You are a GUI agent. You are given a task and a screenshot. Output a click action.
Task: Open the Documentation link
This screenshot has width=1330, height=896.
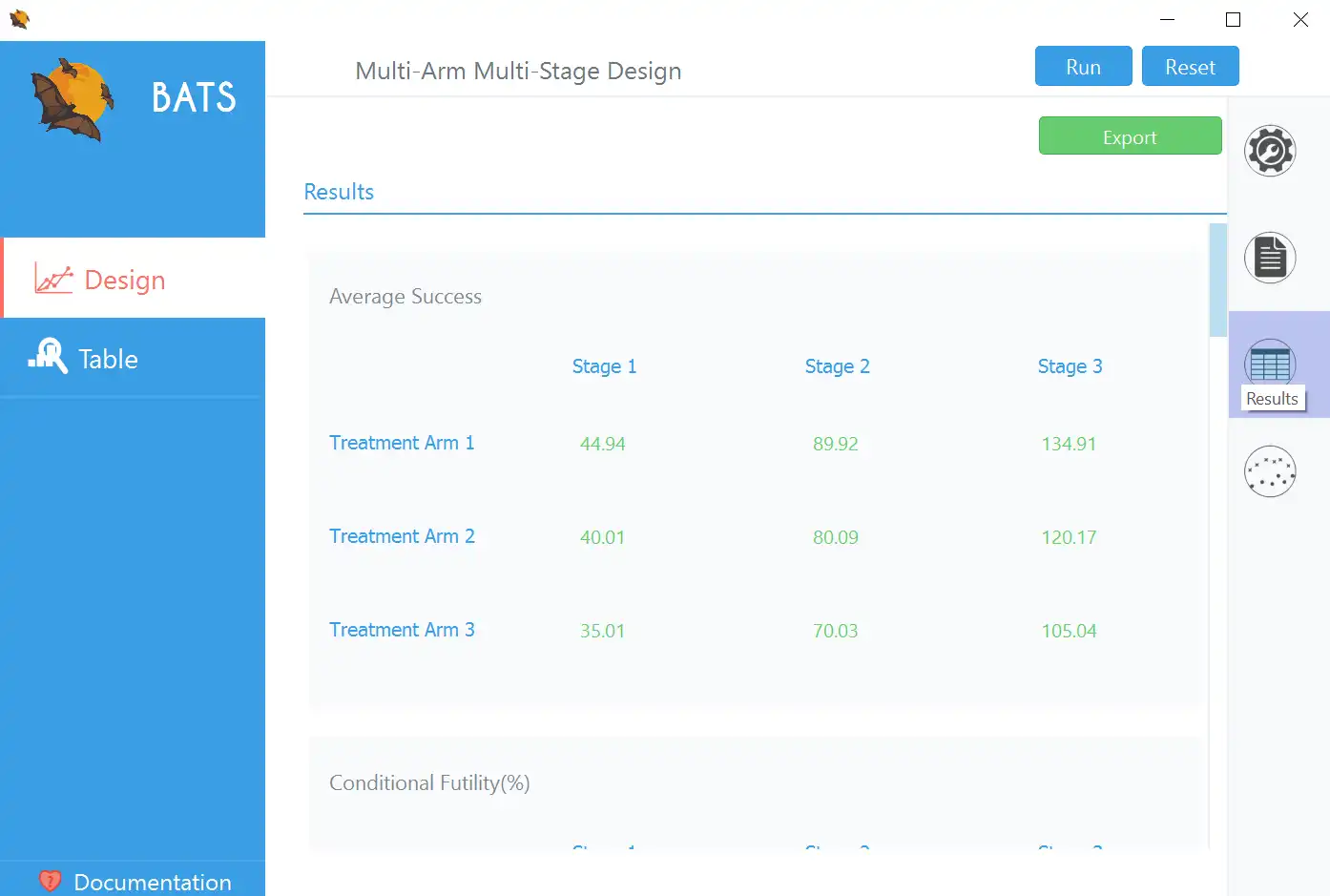tap(133, 881)
